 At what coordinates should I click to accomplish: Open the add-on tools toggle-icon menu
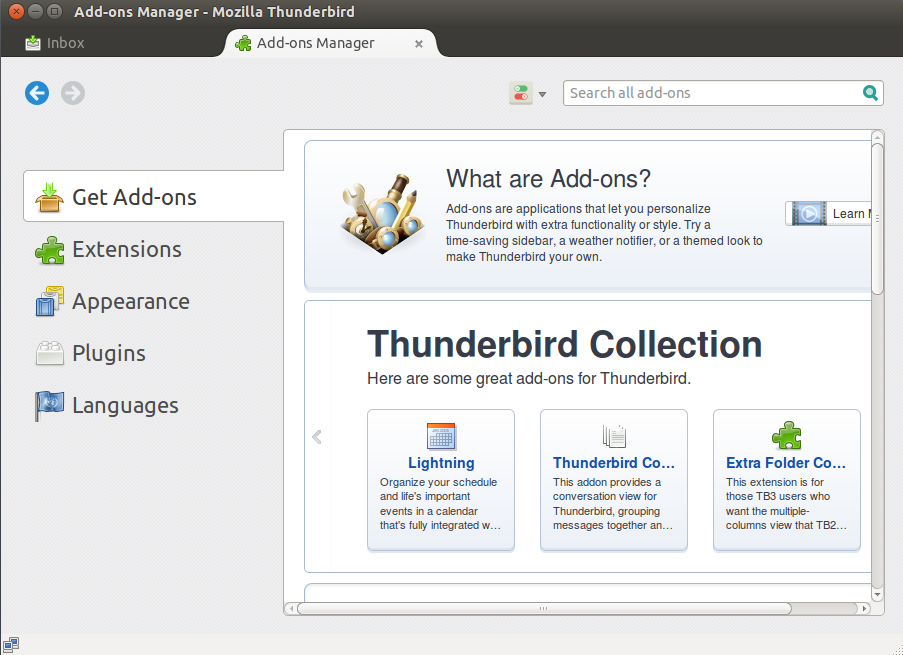[x=521, y=93]
